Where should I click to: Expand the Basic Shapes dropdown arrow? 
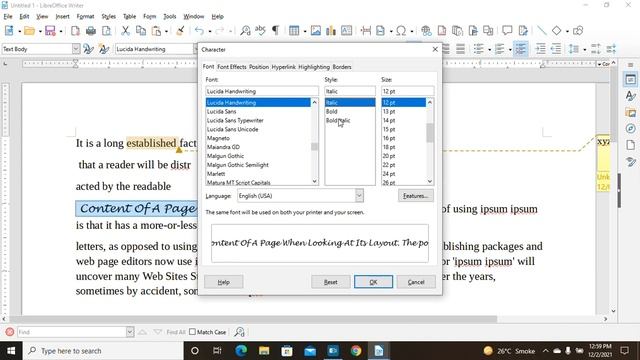[x=567, y=31]
